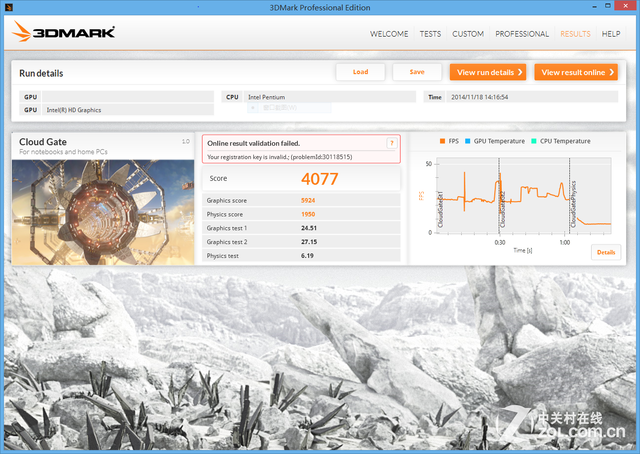
Task: Click the registration key invalid message
Action: click(x=280, y=157)
